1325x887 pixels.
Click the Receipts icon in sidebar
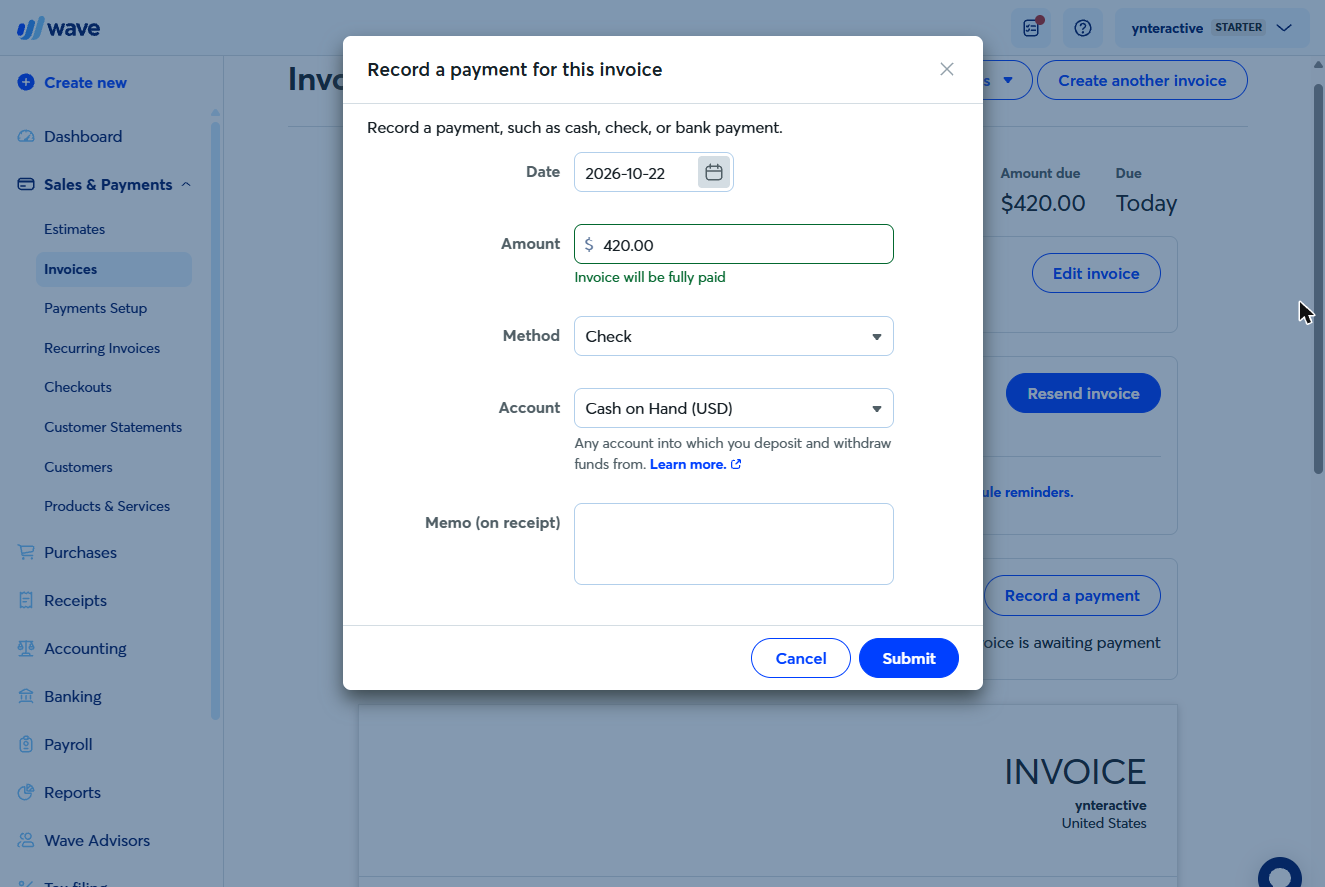coord(26,601)
